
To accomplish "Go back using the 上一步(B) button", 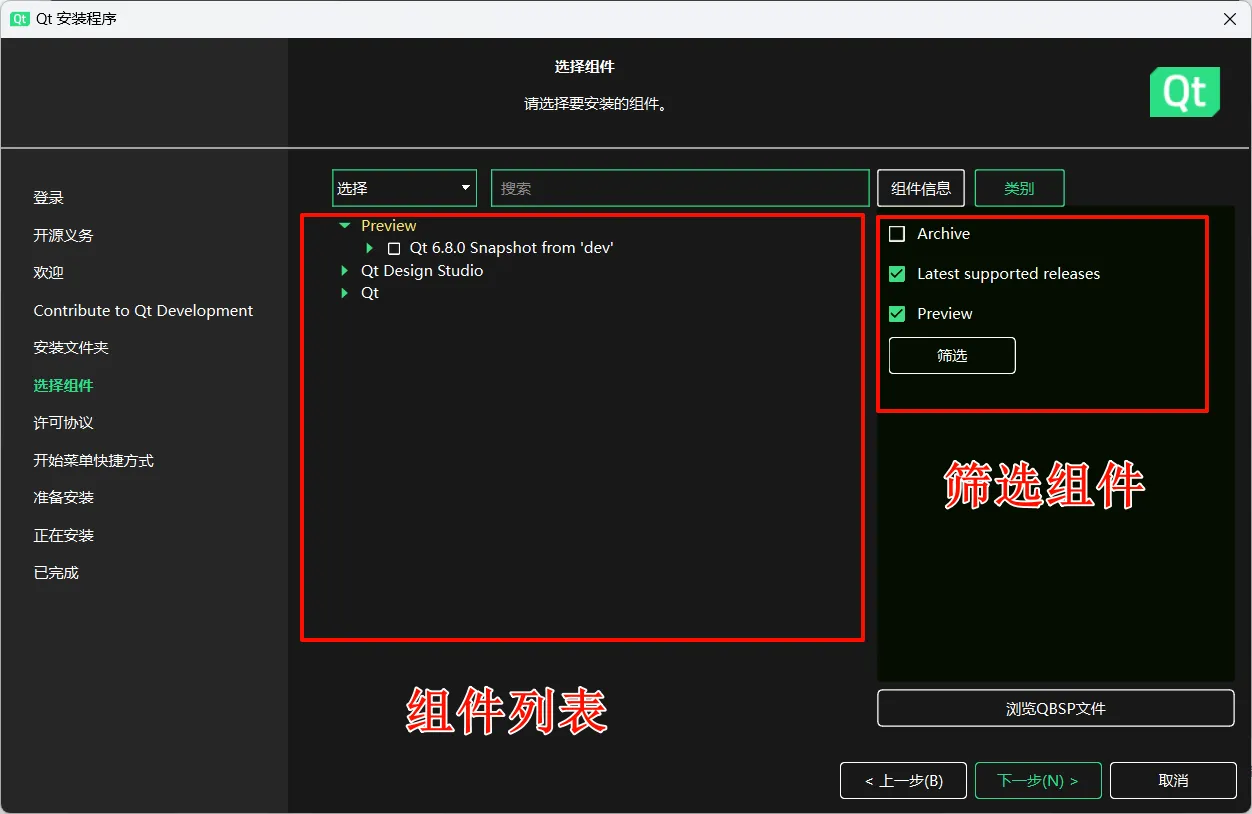I will coord(903,780).
